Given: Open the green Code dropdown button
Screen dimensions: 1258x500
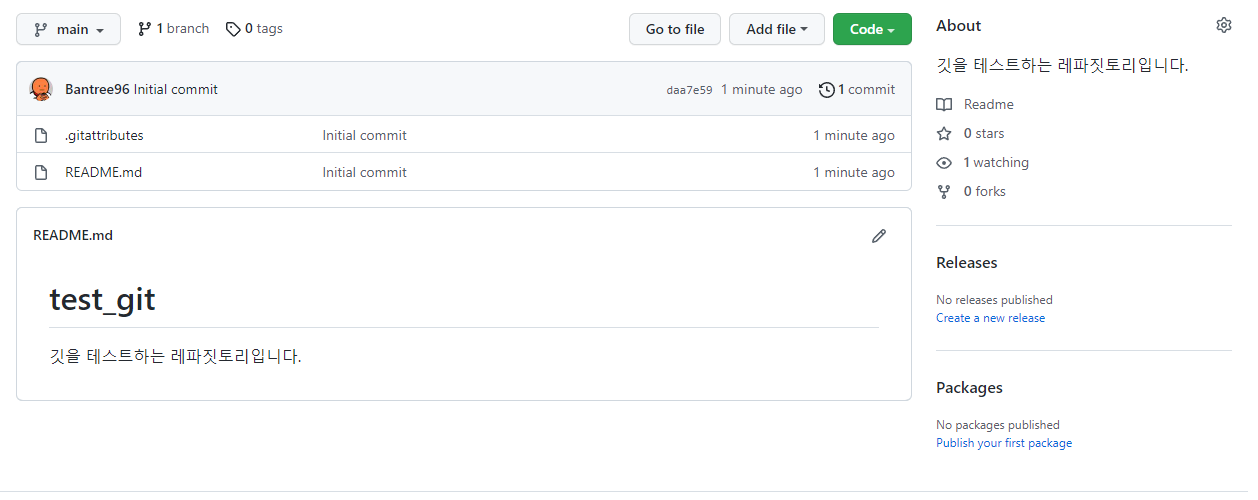Looking at the screenshot, I should 872,29.
